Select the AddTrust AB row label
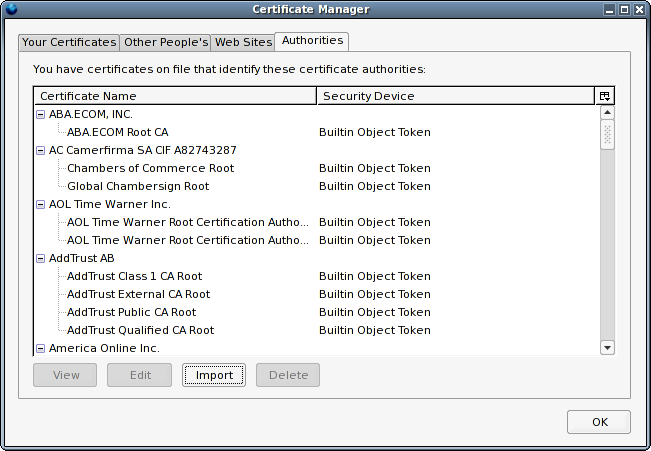 (81, 258)
